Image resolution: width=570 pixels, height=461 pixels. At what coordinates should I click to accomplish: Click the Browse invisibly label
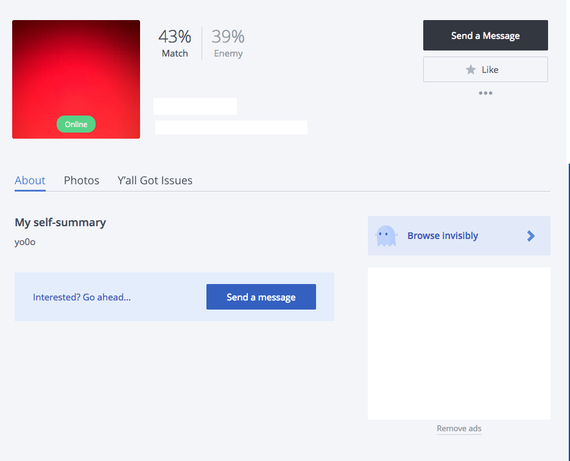[442, 236]
